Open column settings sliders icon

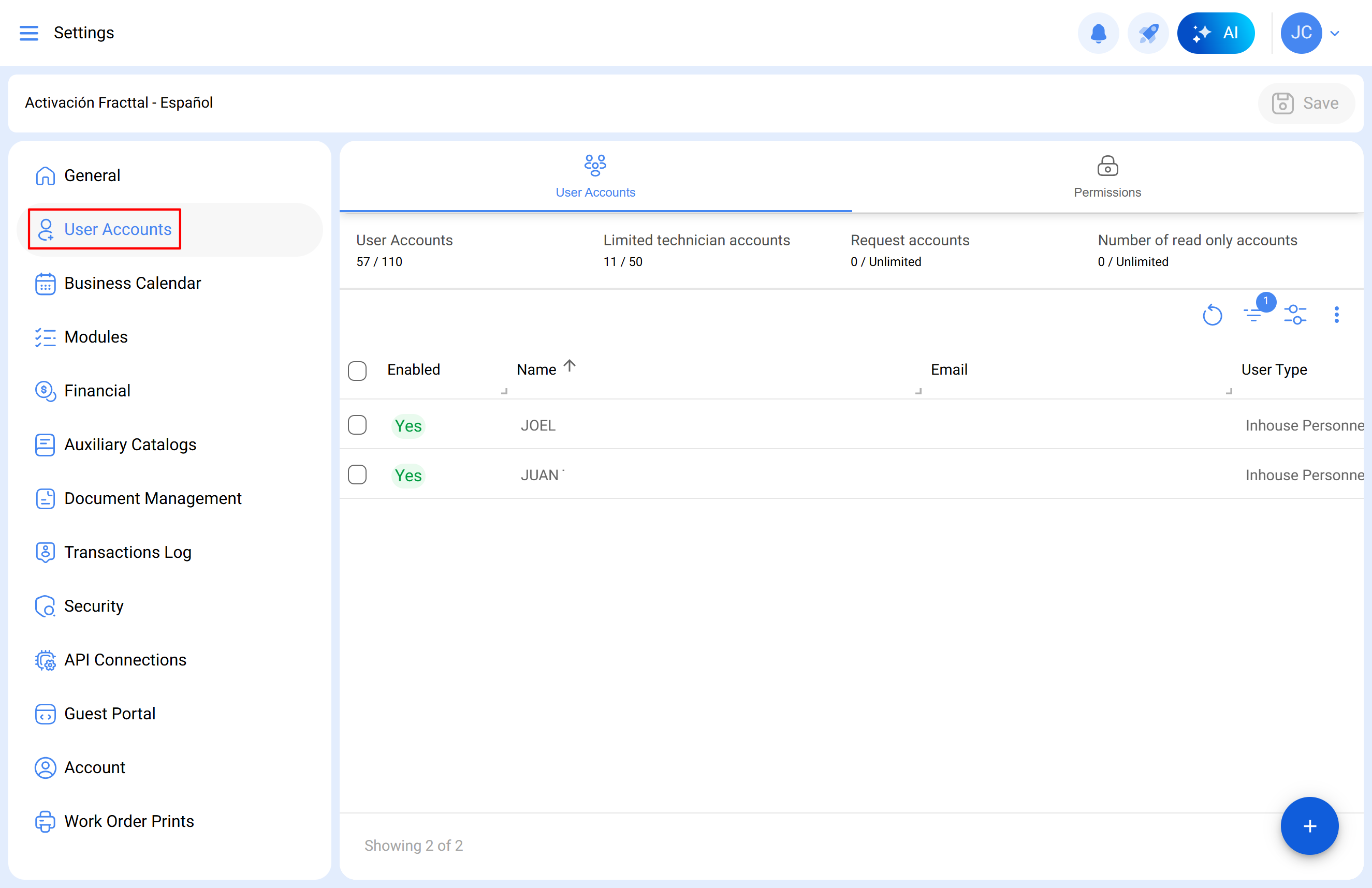pos(1295,315)
